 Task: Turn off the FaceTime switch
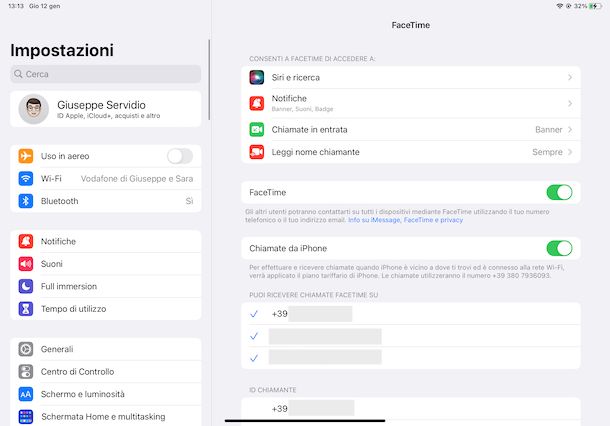pyautogui.click(x=559, y=193)
